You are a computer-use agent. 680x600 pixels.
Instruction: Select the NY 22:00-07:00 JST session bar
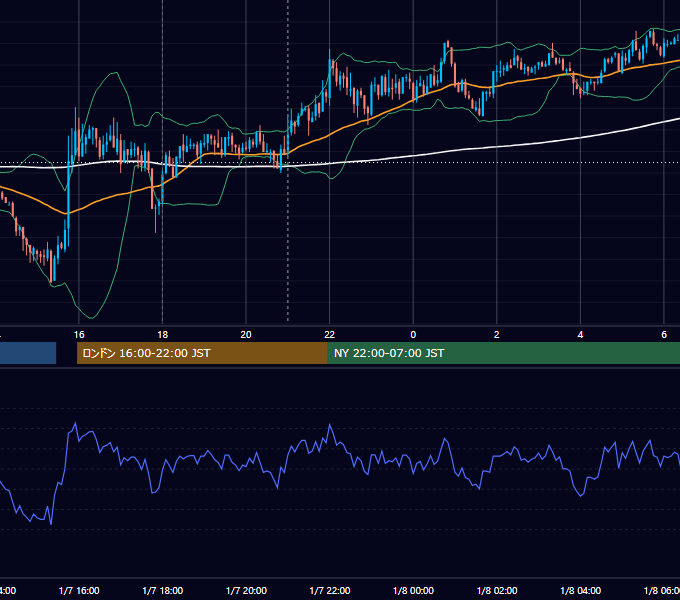pos(503,353)
